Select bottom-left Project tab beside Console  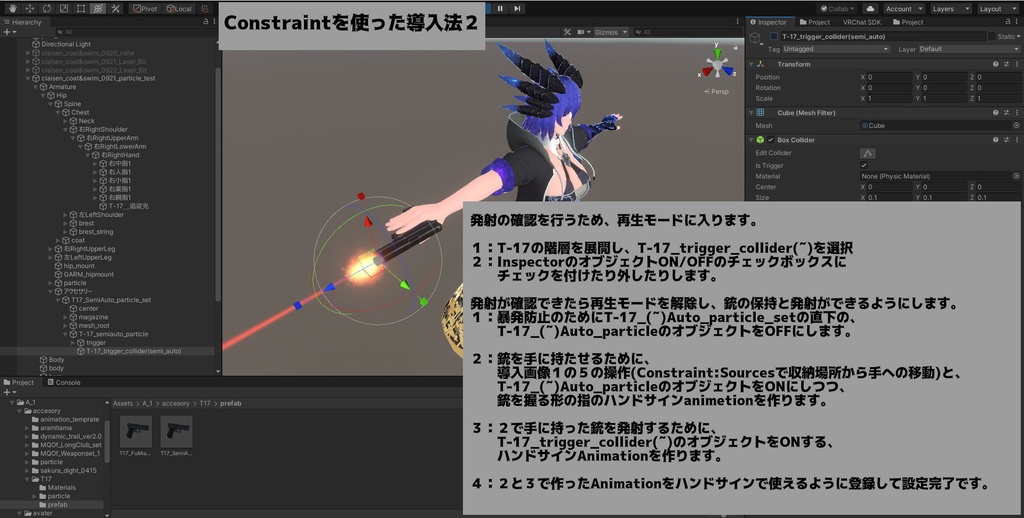tap(18, 383)
